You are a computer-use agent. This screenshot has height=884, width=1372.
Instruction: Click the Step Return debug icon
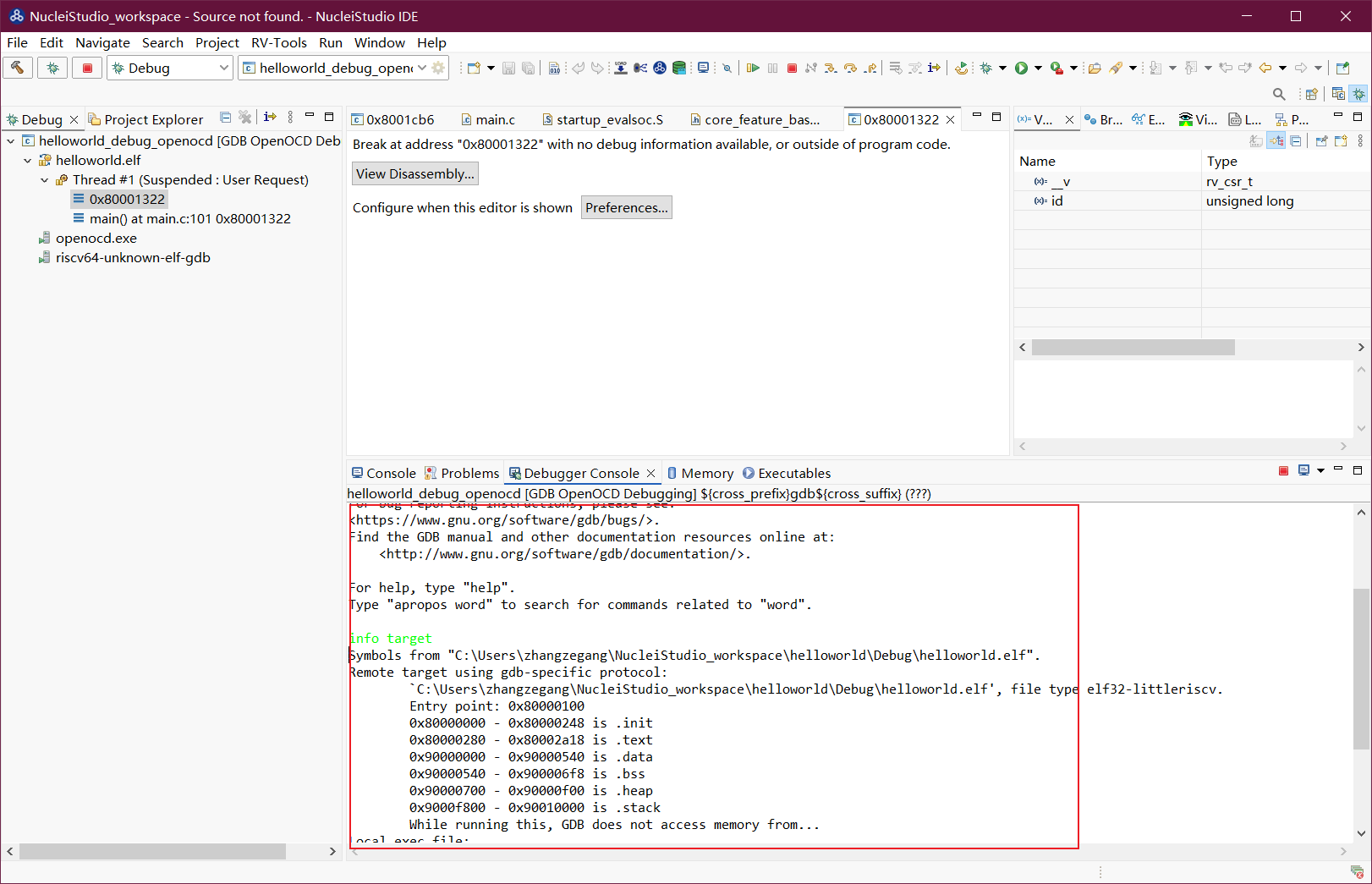pyautogui.click(x=870, y=68)
